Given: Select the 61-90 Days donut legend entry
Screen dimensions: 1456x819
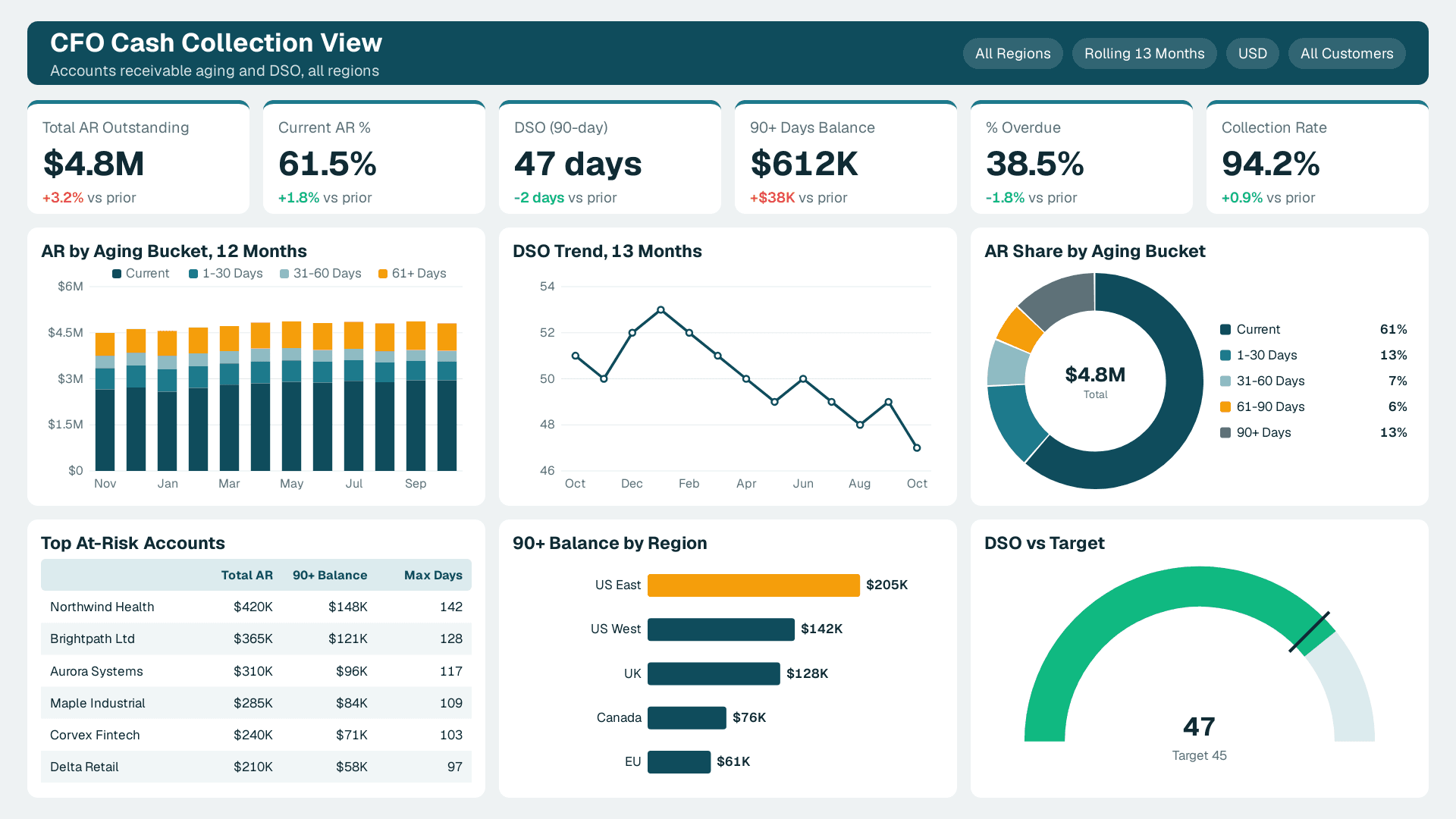Looking at the screenshot, I should point(1313,406).
